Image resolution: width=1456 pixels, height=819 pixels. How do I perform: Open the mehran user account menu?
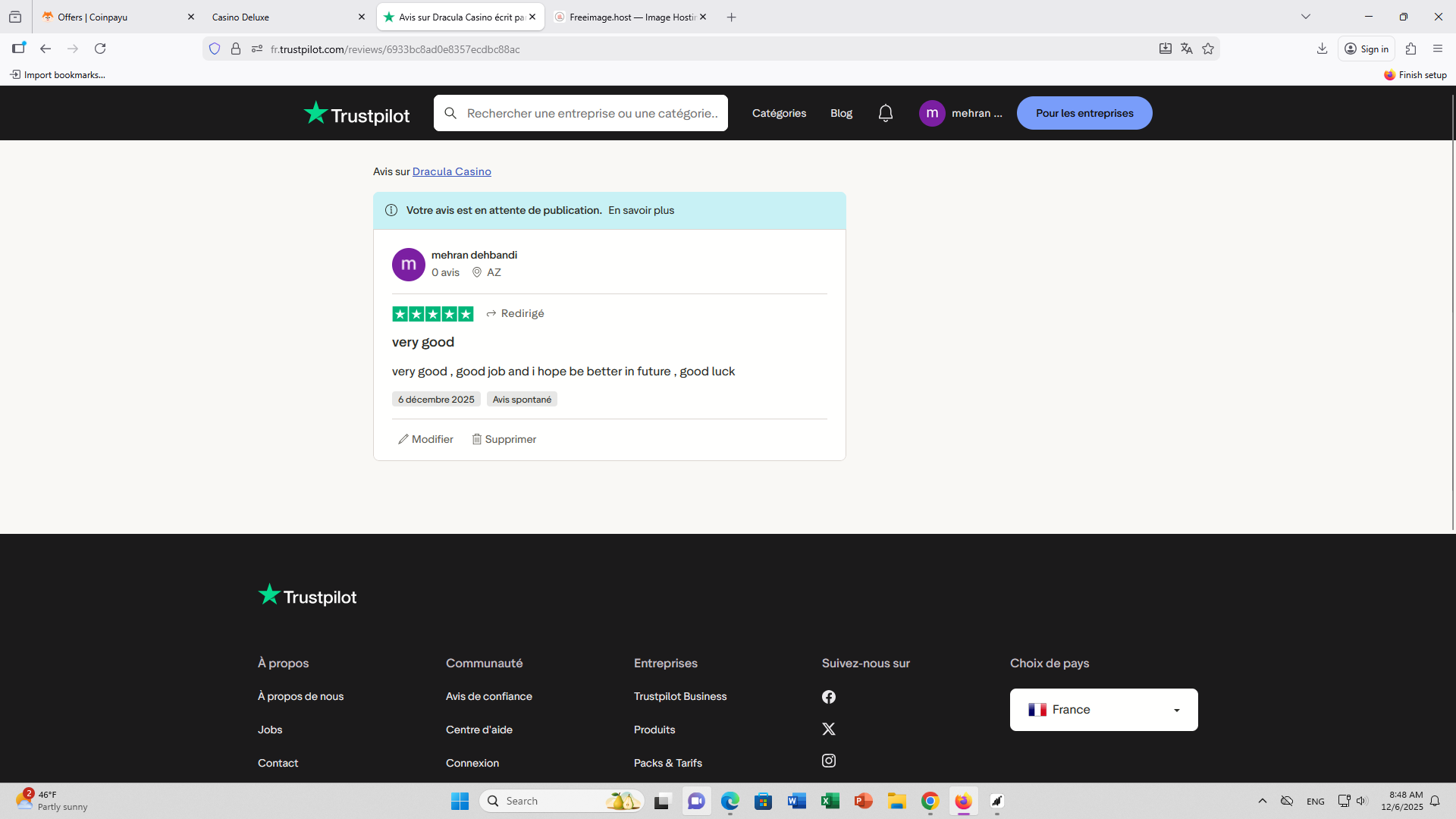click(961, 113)
